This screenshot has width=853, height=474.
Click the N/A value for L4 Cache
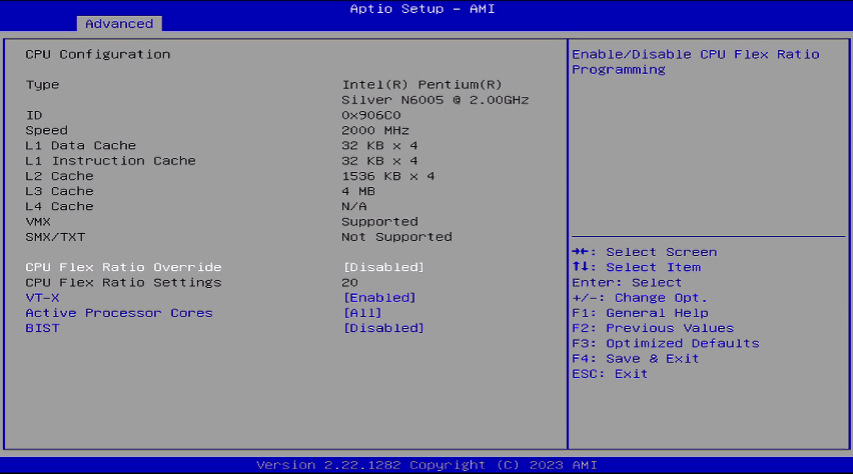354,207
